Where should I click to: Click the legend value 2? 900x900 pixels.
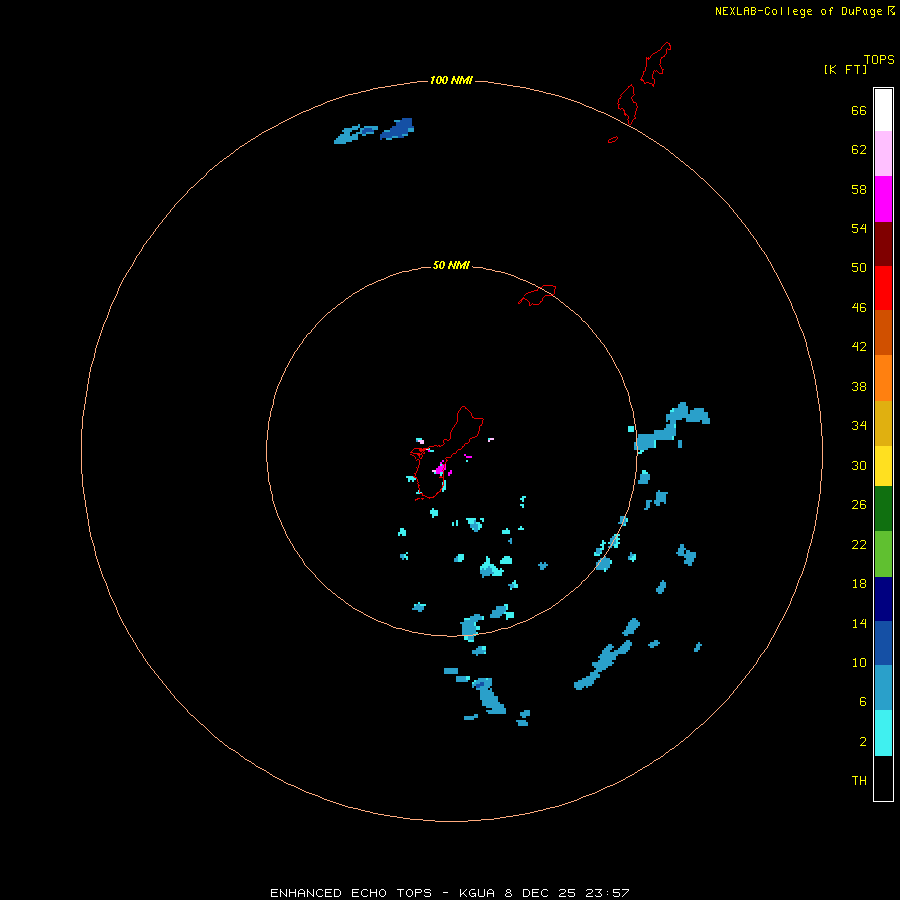862,742
